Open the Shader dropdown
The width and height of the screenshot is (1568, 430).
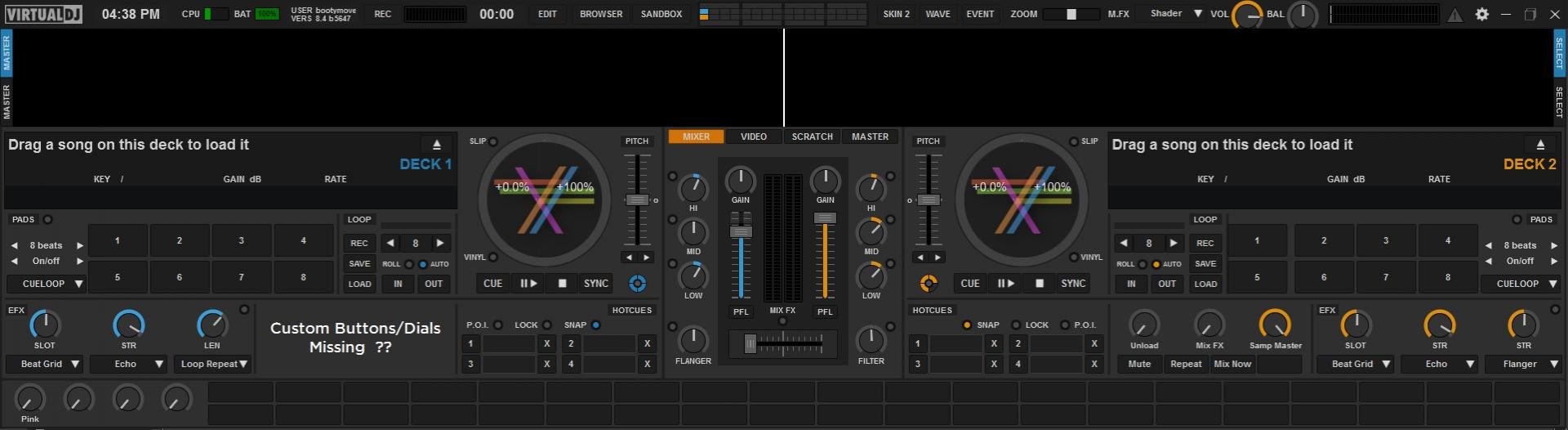[1175, 14]
